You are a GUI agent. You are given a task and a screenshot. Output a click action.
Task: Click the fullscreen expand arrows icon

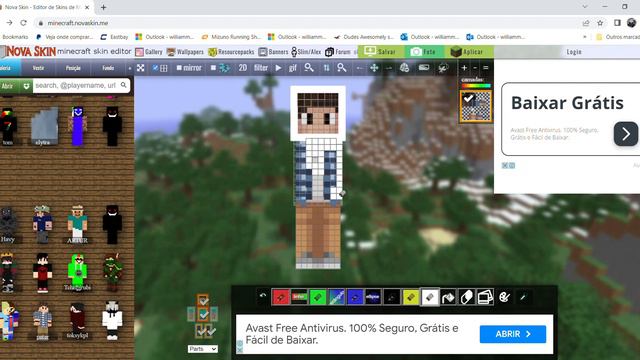coord(140,68)
